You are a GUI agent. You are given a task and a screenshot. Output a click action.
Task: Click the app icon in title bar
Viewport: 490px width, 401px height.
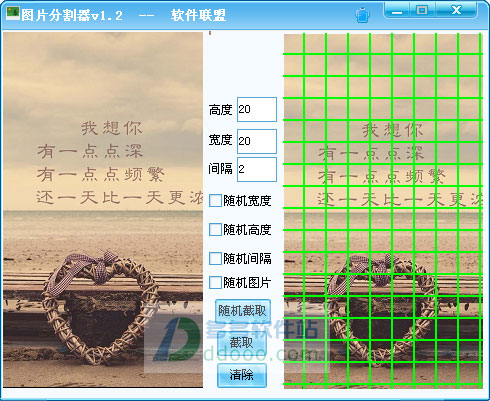[x=13, y=14]
